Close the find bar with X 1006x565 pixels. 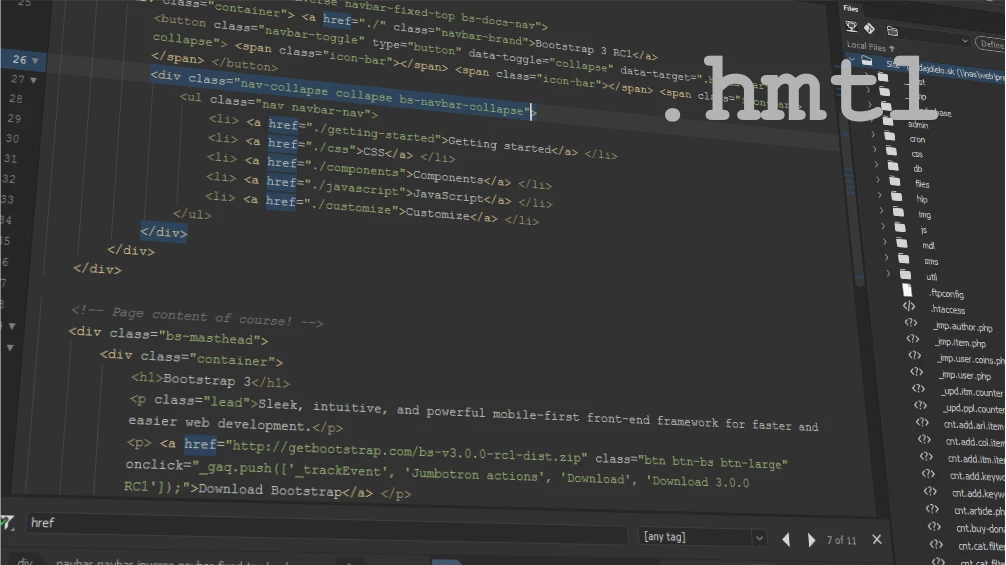(877, 540)
